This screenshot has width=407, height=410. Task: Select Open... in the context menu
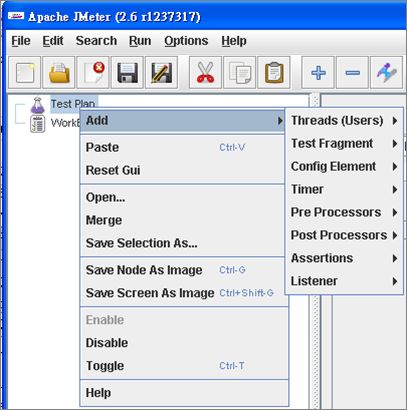tap(182, 197)
